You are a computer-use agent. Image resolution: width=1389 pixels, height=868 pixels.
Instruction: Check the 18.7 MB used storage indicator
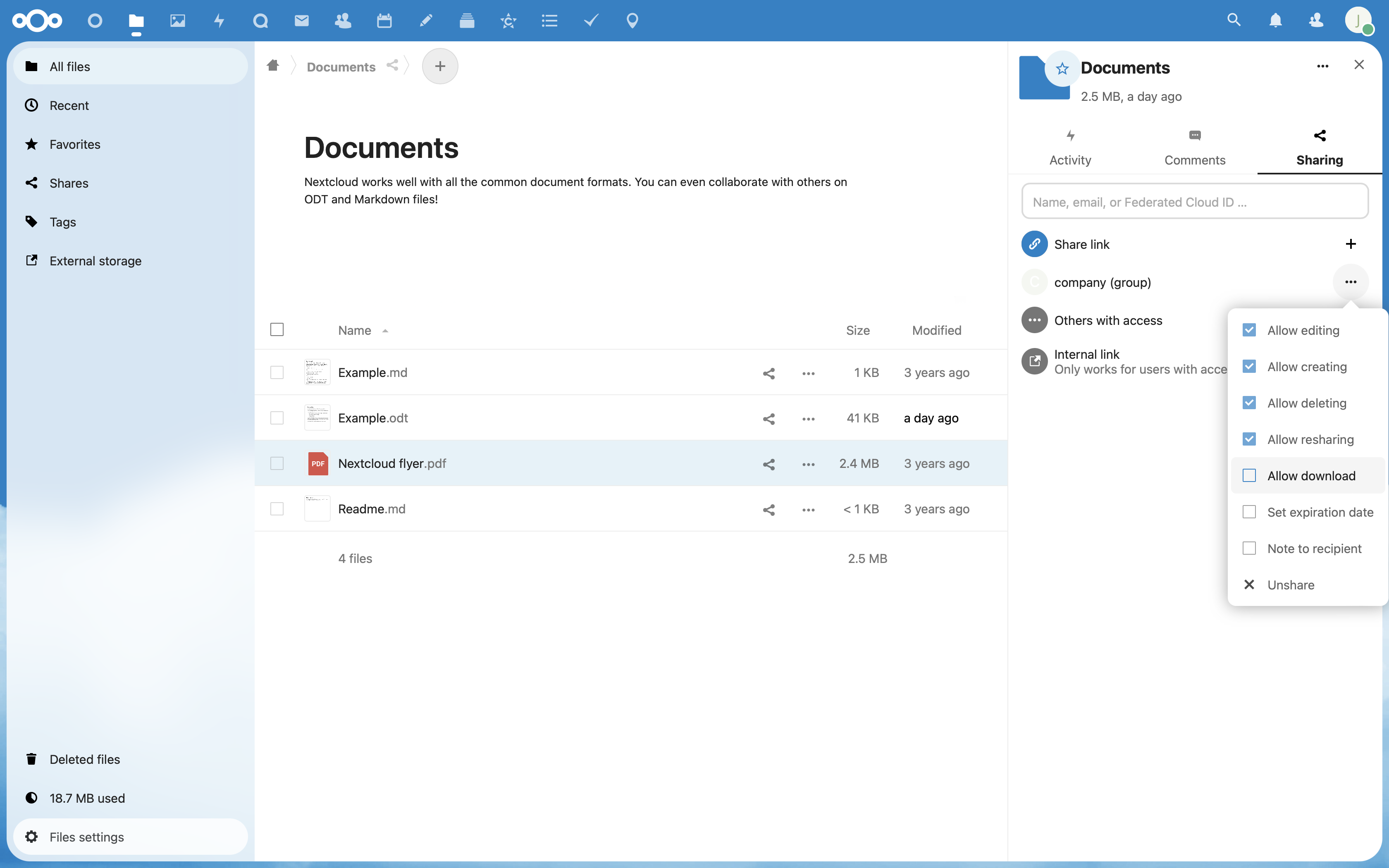click(87, 798)
